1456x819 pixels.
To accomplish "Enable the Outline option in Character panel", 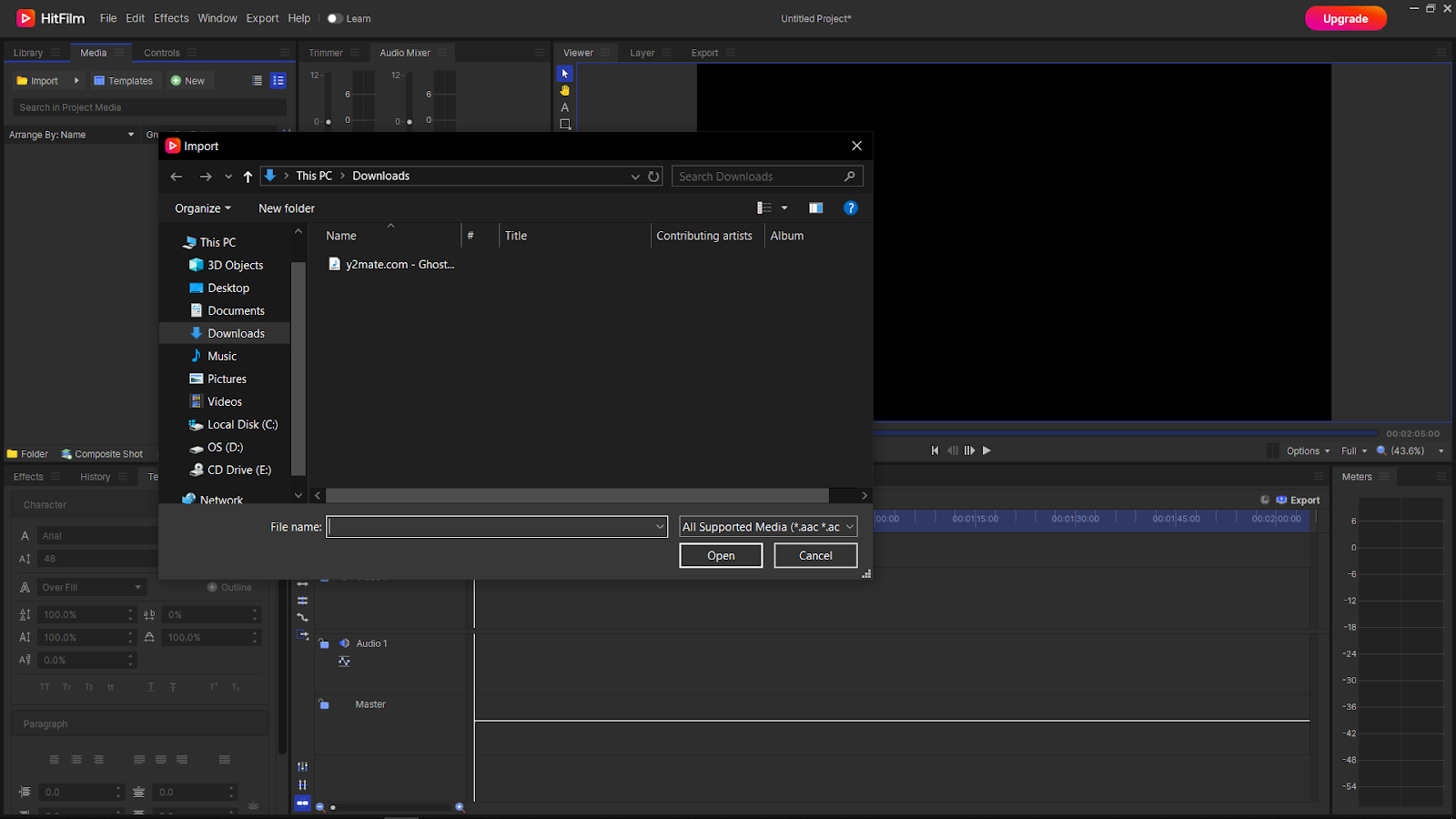I will [230, 587].
